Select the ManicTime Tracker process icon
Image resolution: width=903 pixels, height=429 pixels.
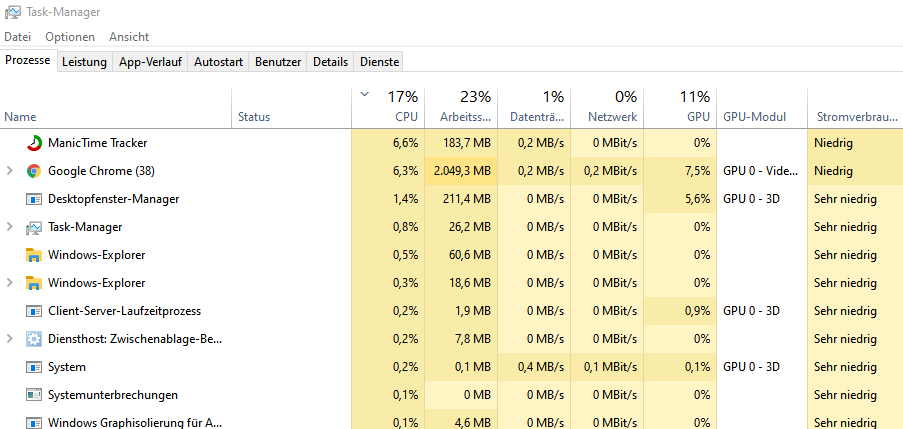[34, 143]
